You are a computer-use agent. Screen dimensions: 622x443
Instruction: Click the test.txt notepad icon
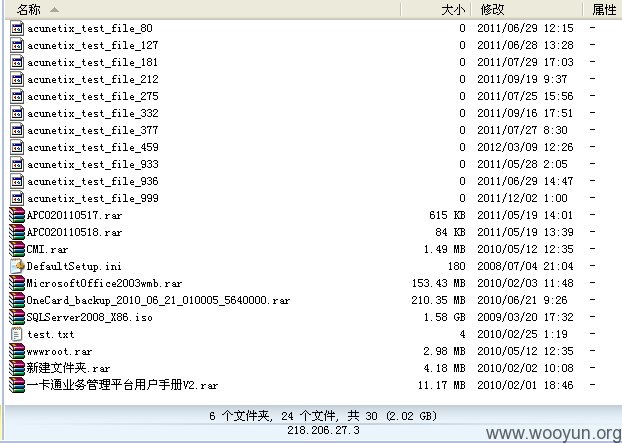[17, 334]
